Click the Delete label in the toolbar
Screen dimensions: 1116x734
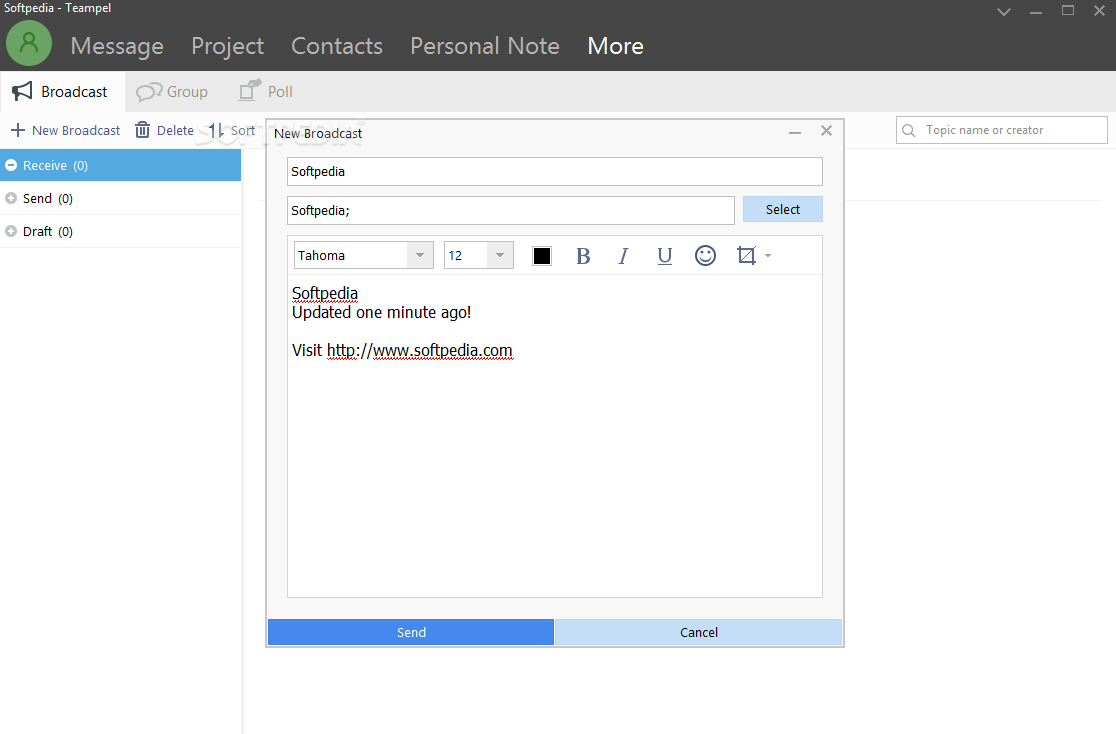(175, 130)
